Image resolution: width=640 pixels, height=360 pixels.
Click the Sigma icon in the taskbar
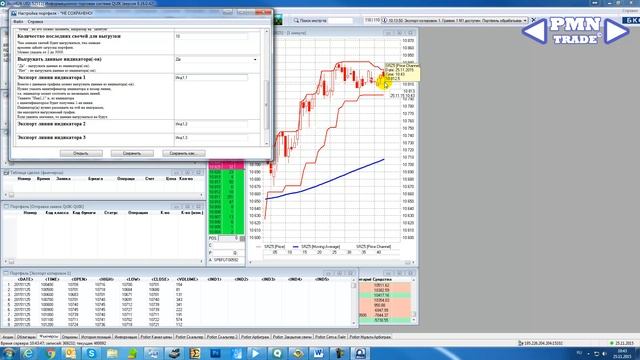(x=195, y=353)
